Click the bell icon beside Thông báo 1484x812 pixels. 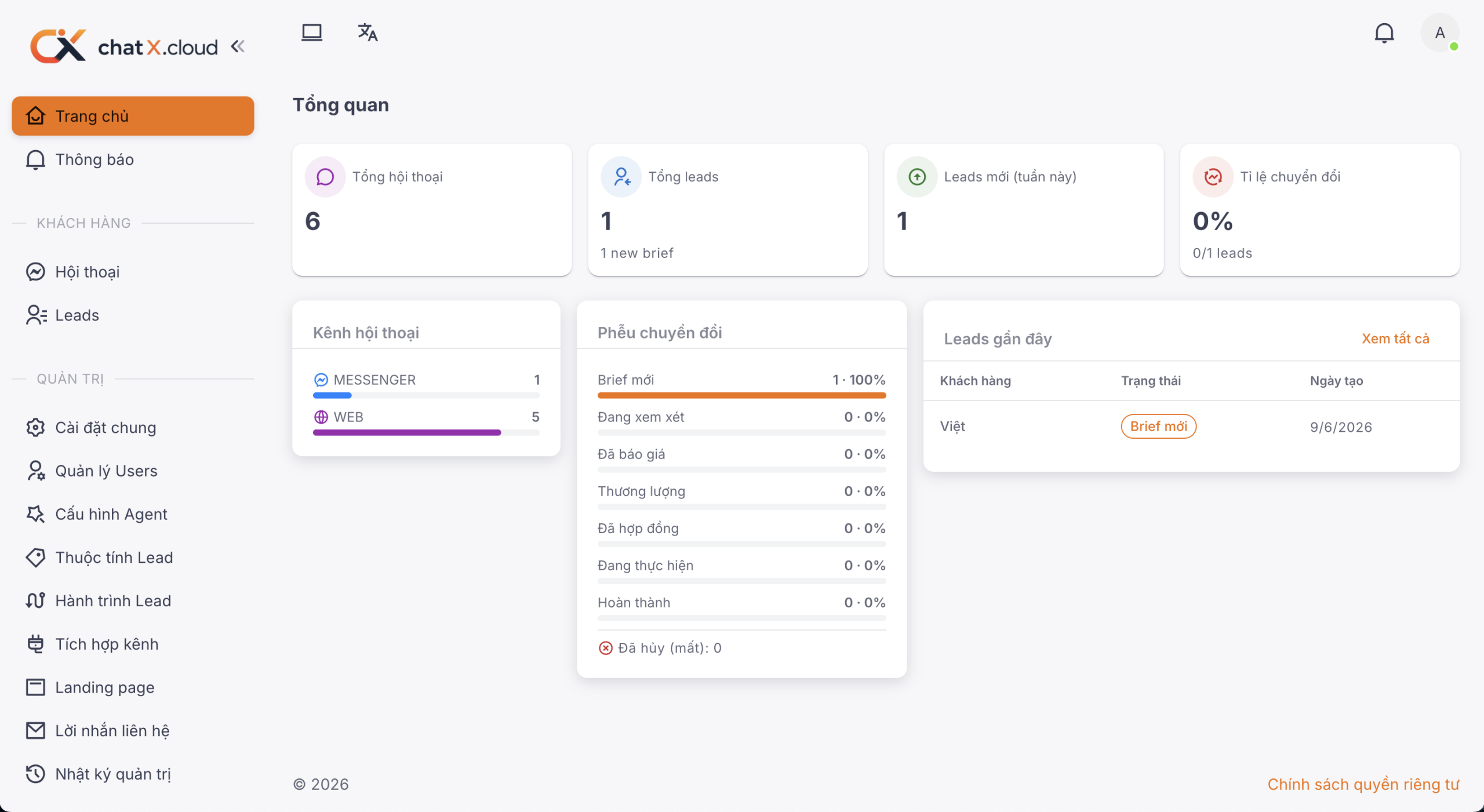click(35, 159)
